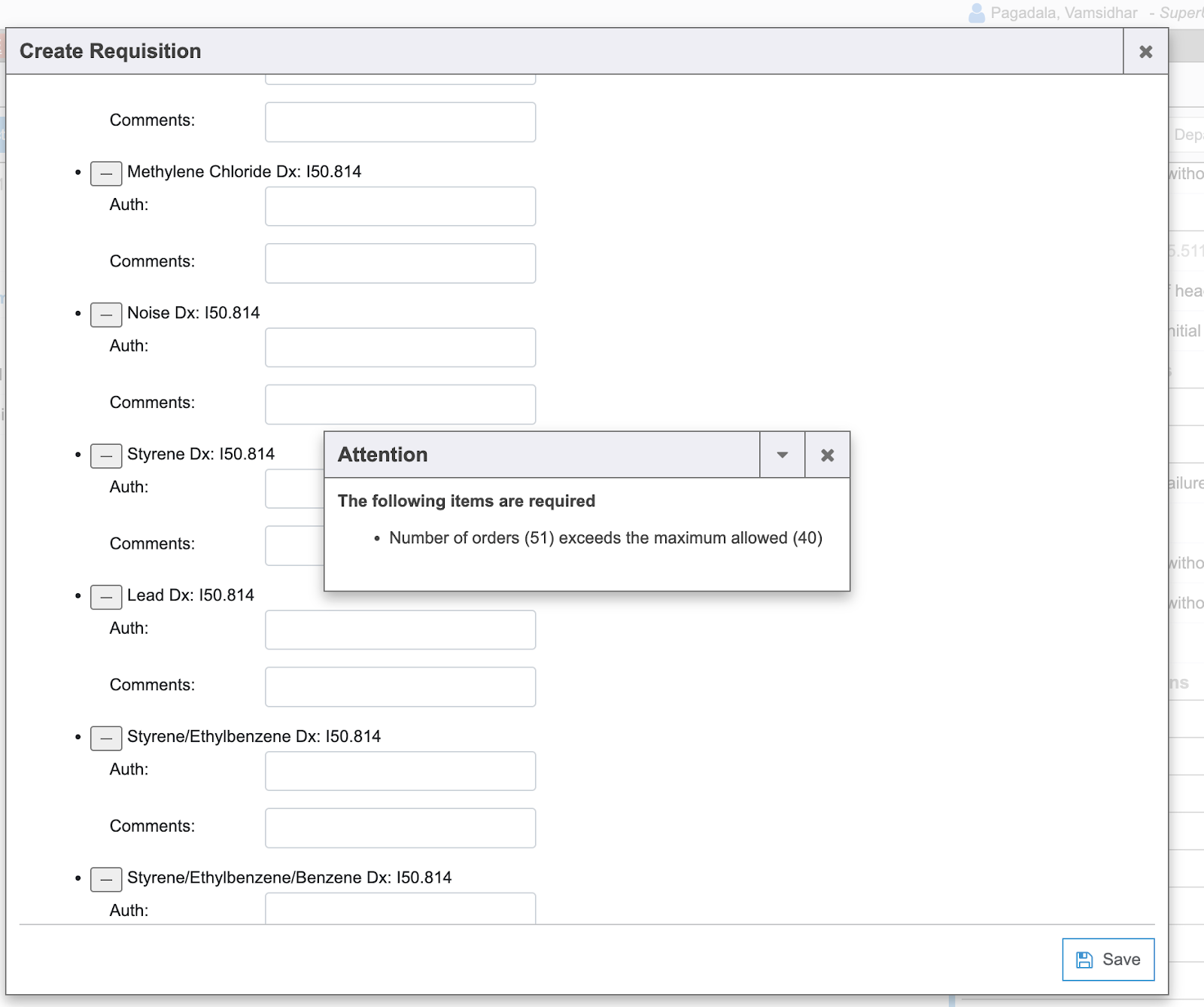Close the Attention popup with X icon

(x=827, y=455)
